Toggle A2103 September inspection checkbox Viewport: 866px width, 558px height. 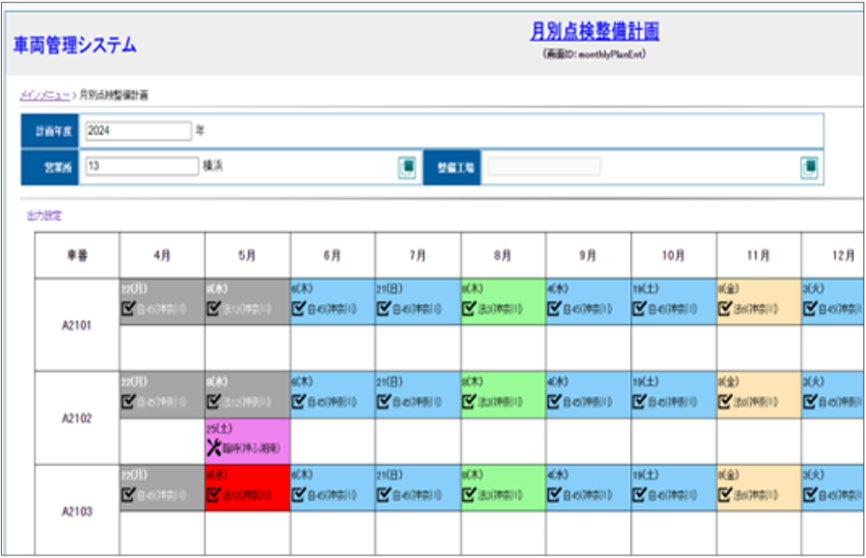pos(554,494)
